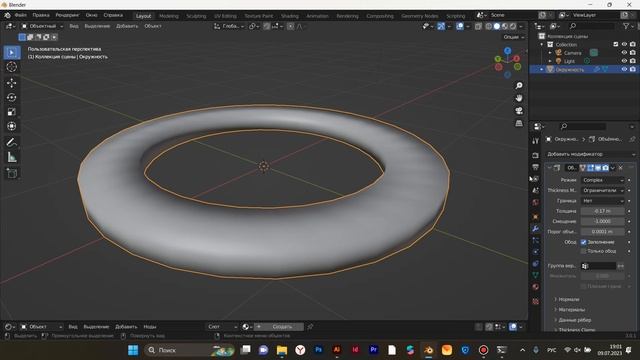640x360 pixels.
Task: Disable Camera in renders icon
Action: pos(633,53)
